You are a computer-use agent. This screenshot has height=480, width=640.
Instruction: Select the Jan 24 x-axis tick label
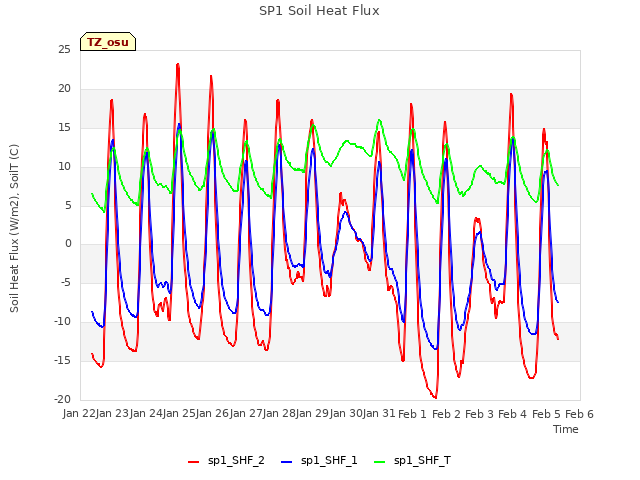146,414
